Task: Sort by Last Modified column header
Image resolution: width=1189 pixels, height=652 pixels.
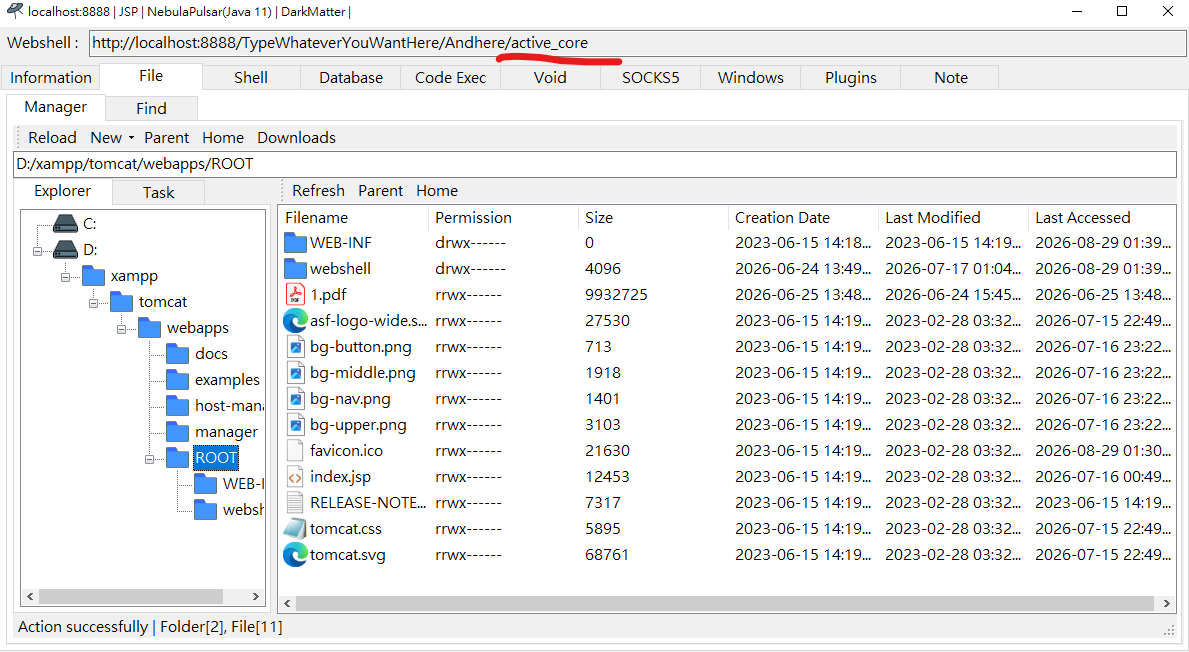Action: (x=952, y=218)
